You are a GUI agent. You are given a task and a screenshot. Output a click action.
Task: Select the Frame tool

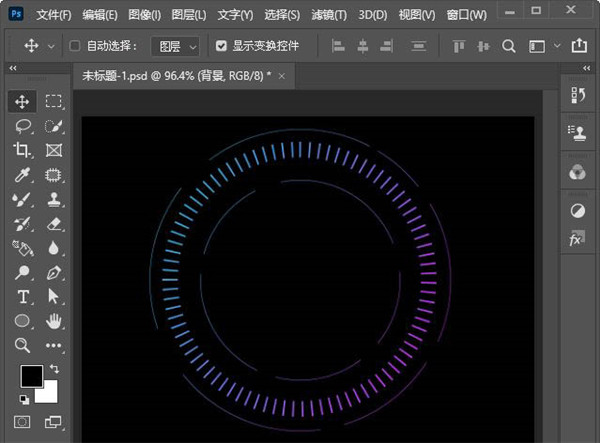(x=54, y=150)
